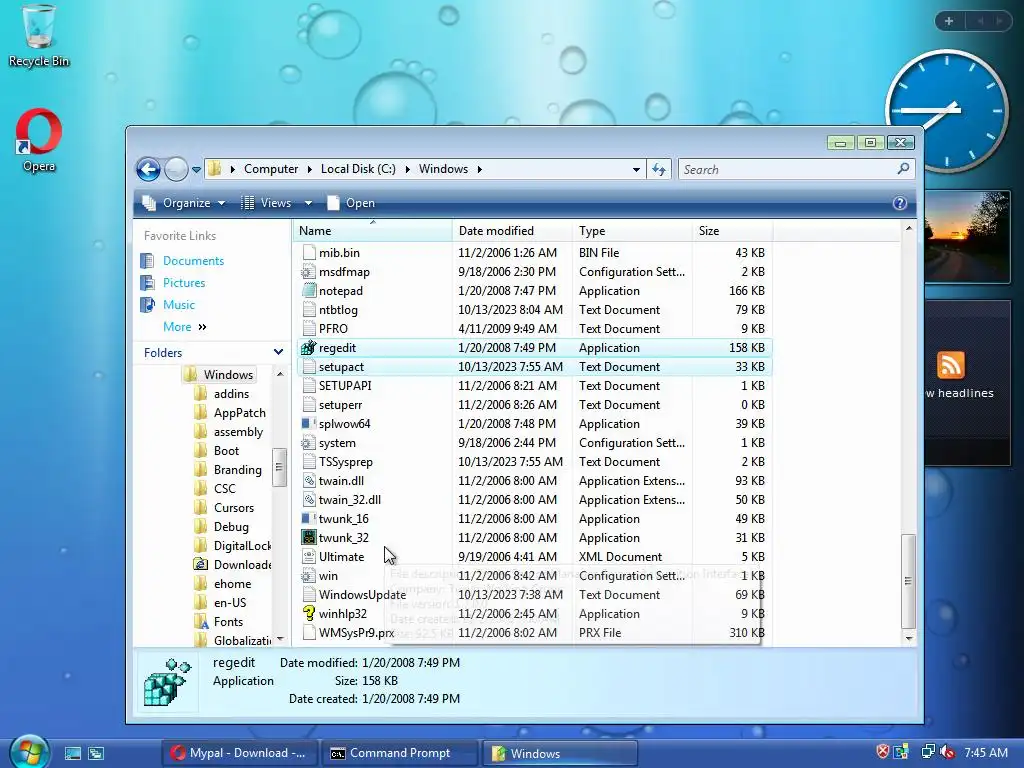Select the twunk_32 file icon
The height and width of the screenshot is (768, 1024).
[308, 538]
